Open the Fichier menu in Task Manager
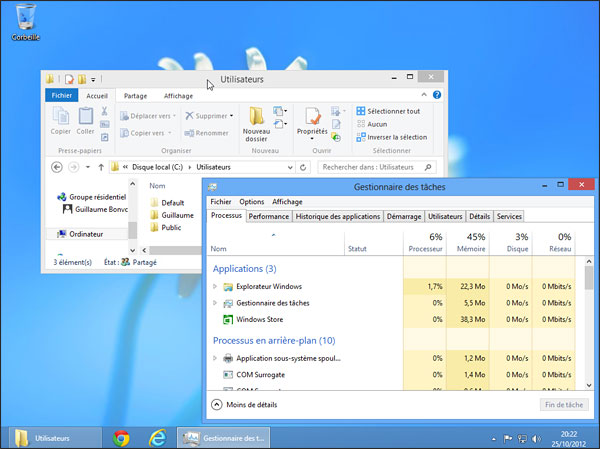The width and height of the screenshot is (600, 449). point(221,202)
